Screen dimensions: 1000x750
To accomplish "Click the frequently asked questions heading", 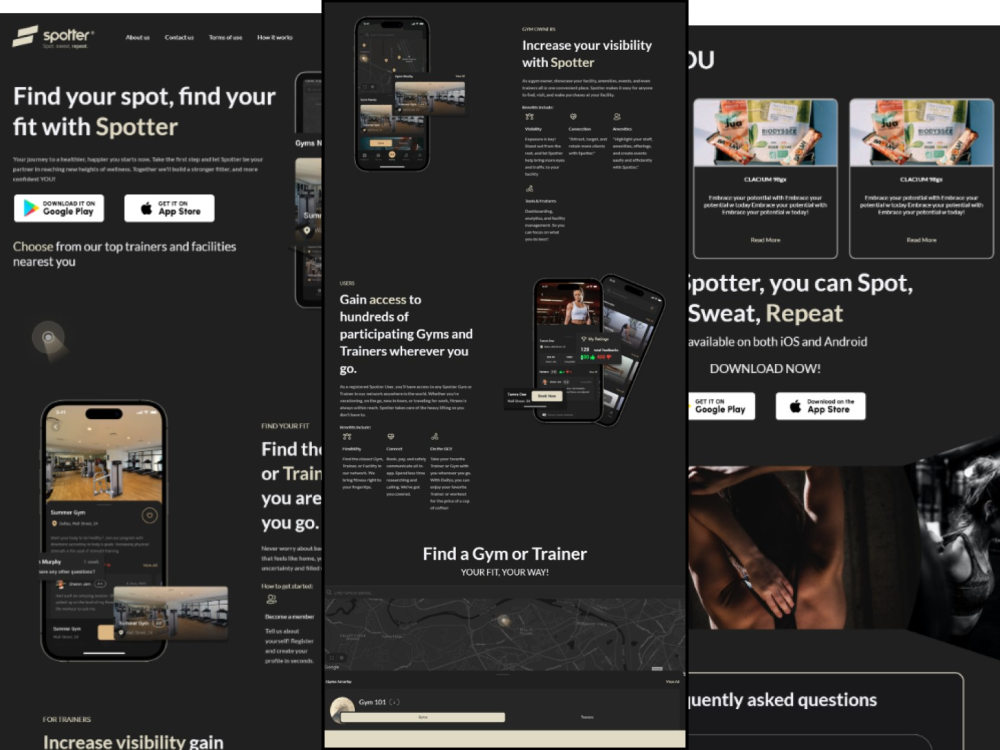I will [x=783, y=700].
